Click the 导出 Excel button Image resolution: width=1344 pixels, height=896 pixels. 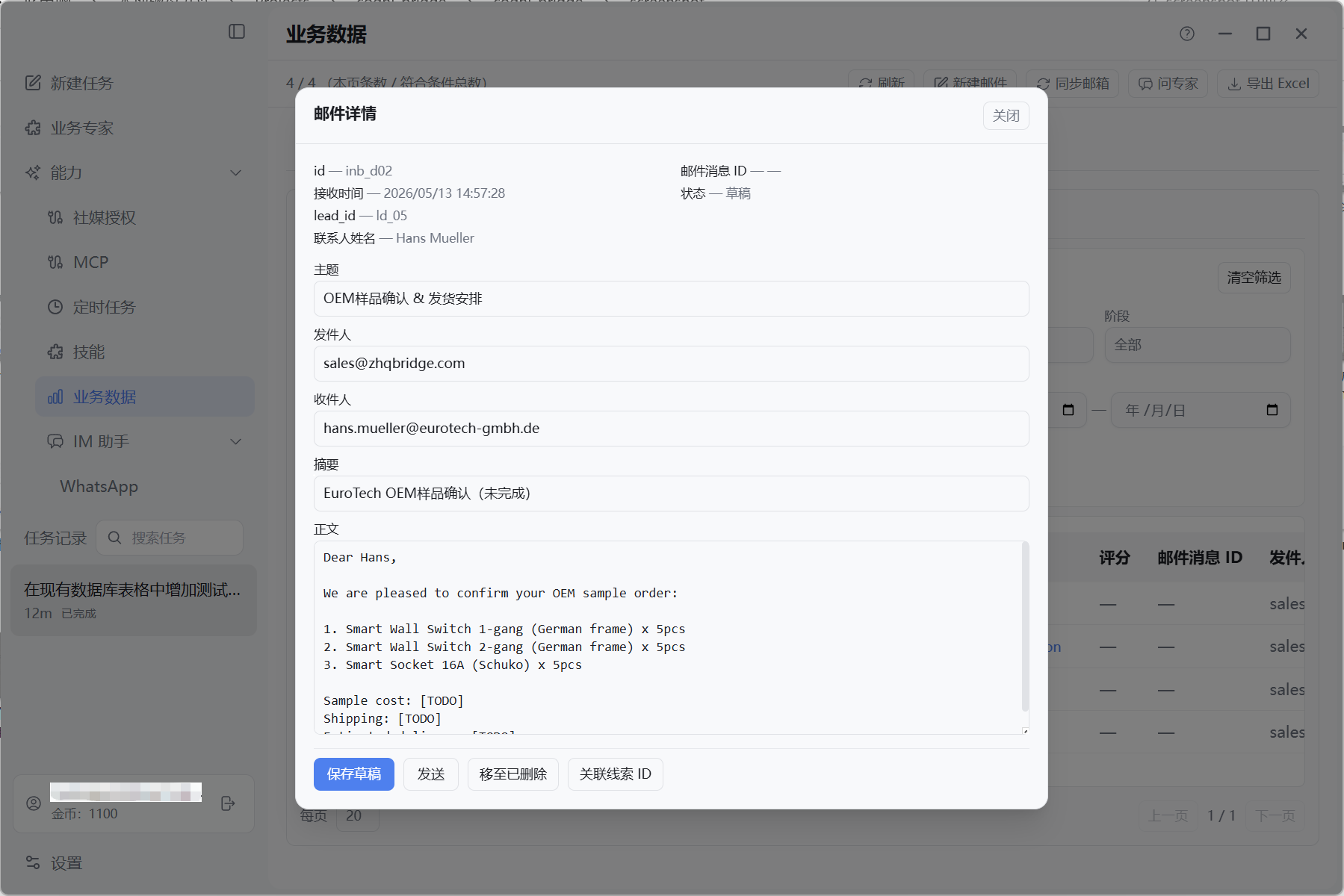1268,84
